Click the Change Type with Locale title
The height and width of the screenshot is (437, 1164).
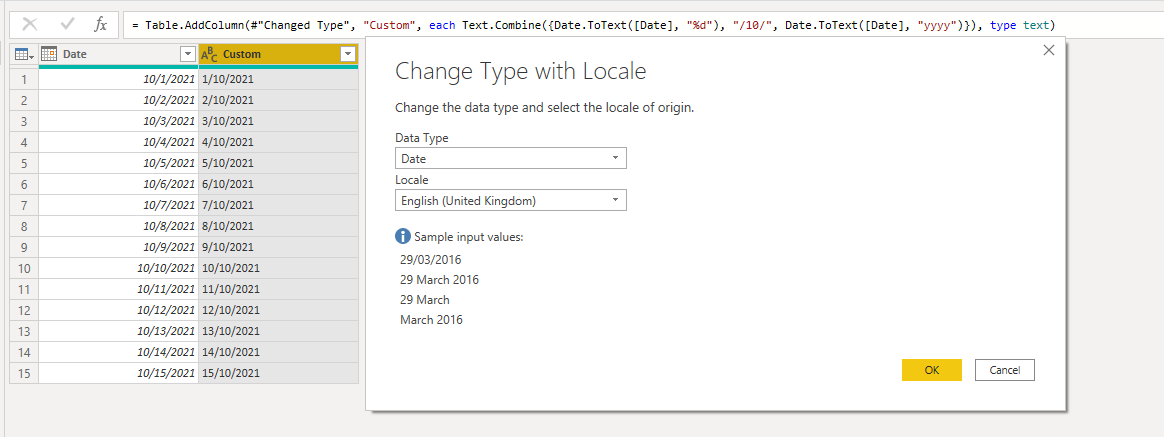click(520, 70)
